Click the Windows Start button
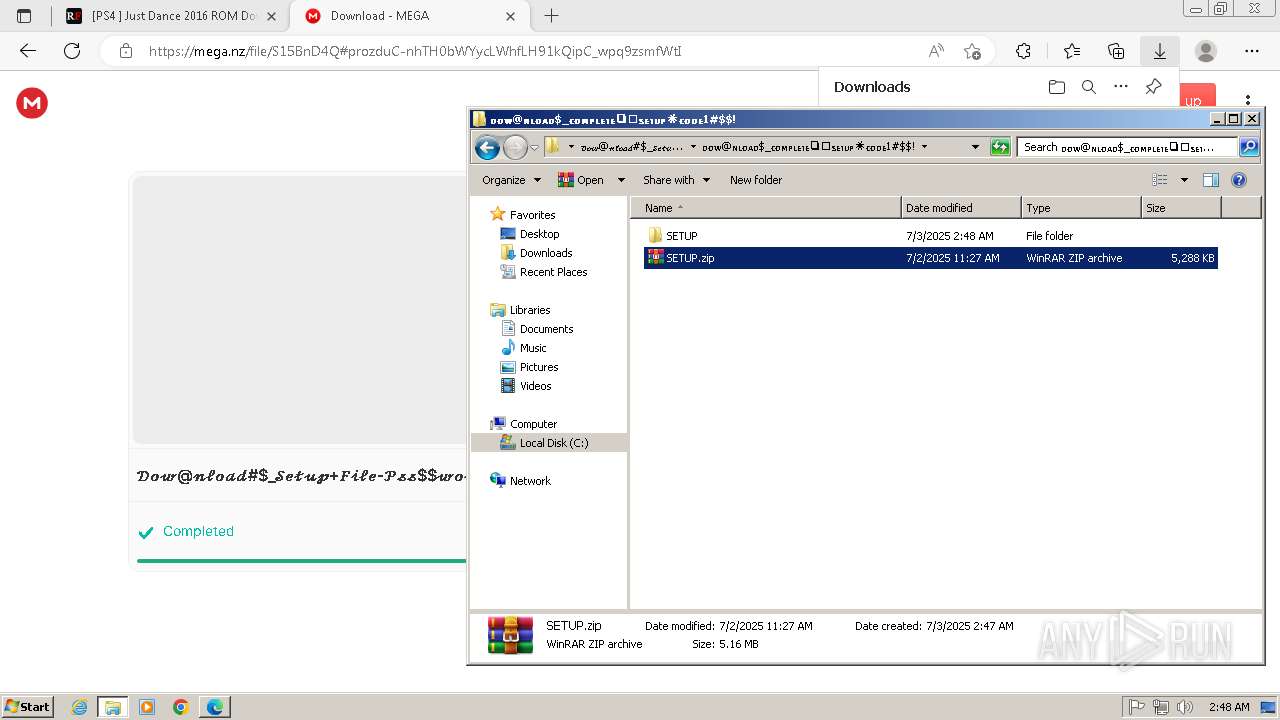1280x720 pixels. 28,707
